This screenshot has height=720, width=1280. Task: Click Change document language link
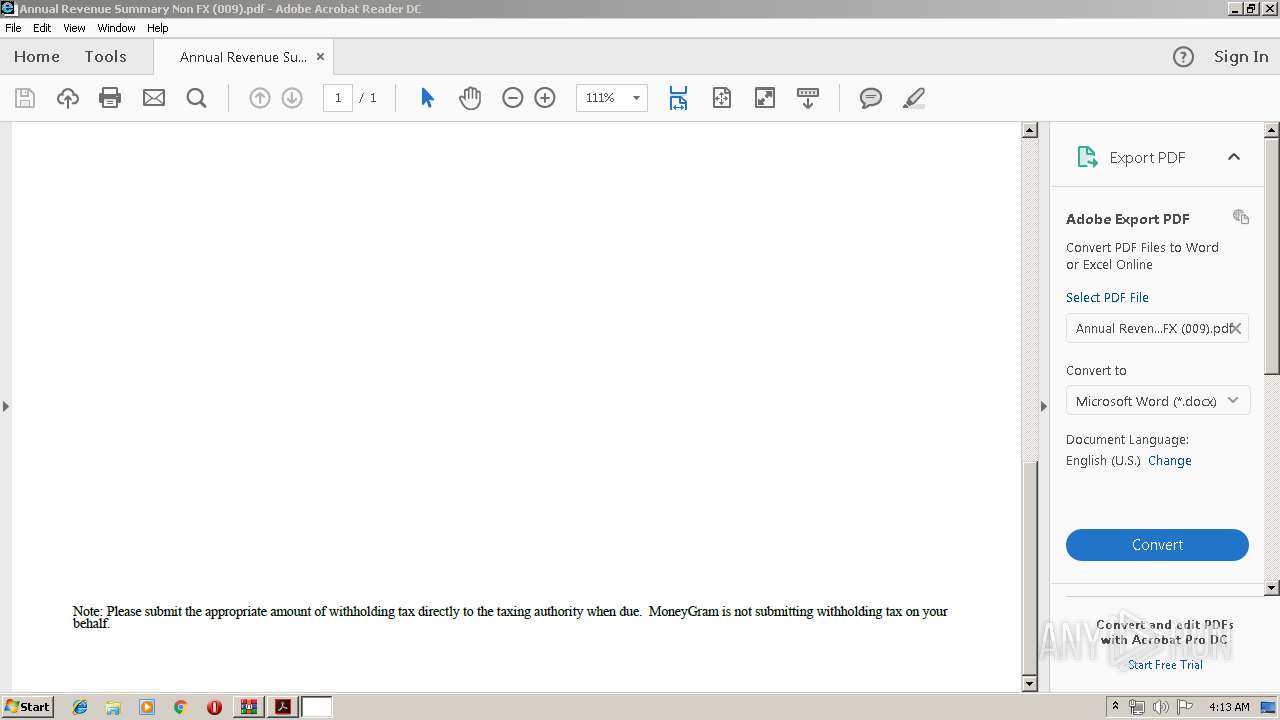[x=1169, y=461]
